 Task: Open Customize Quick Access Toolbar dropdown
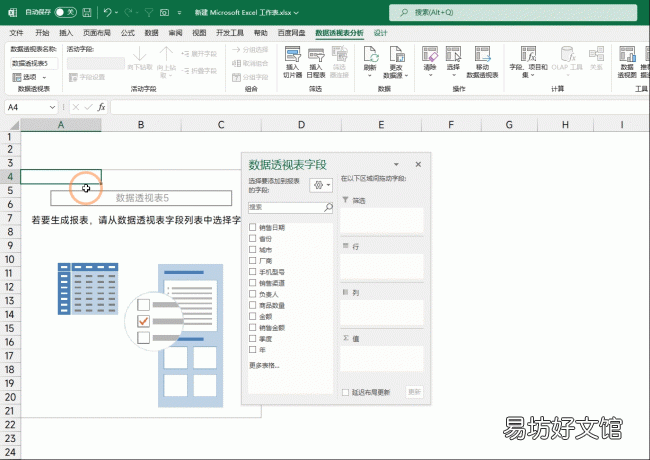click(x=179, y=12)
